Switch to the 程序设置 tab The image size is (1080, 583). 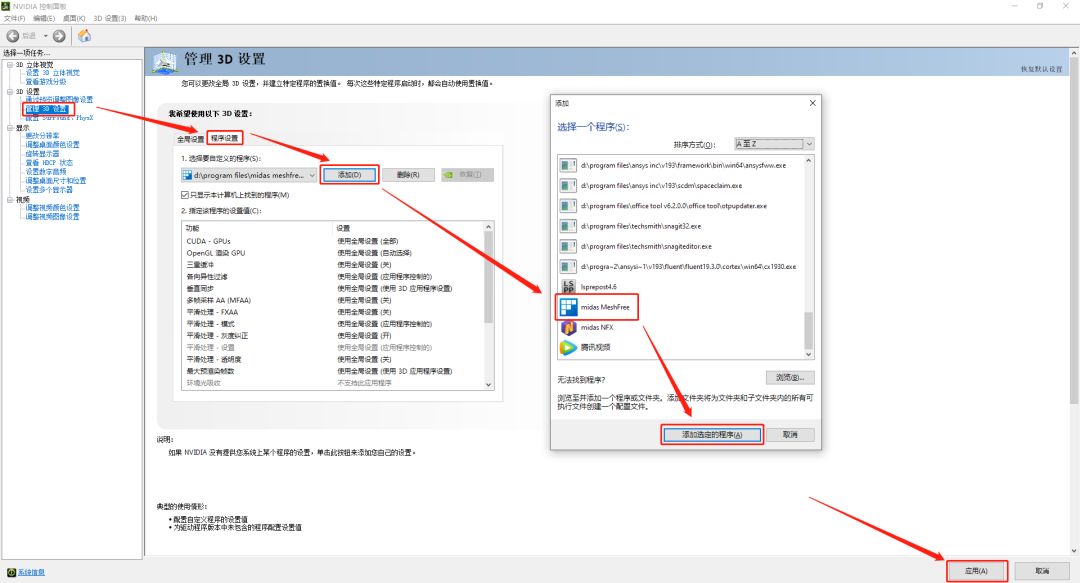(225, 139)
